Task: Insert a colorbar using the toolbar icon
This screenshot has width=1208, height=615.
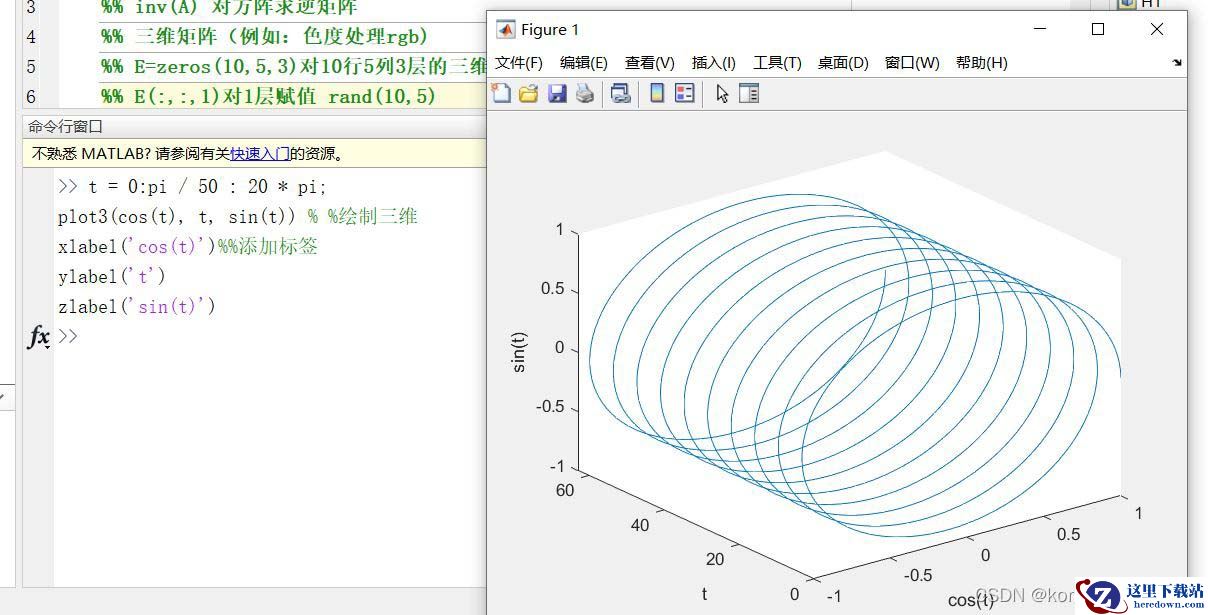Action: (657, 94)
